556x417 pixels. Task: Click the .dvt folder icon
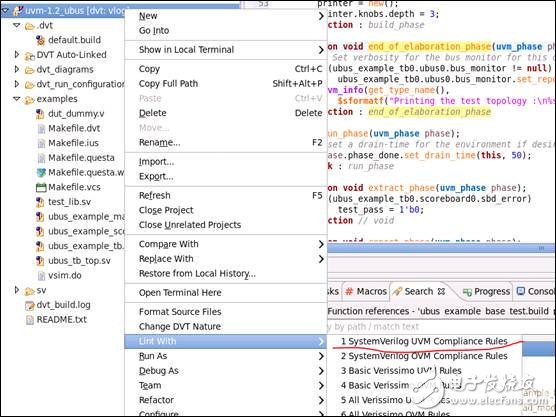point(29,26)
